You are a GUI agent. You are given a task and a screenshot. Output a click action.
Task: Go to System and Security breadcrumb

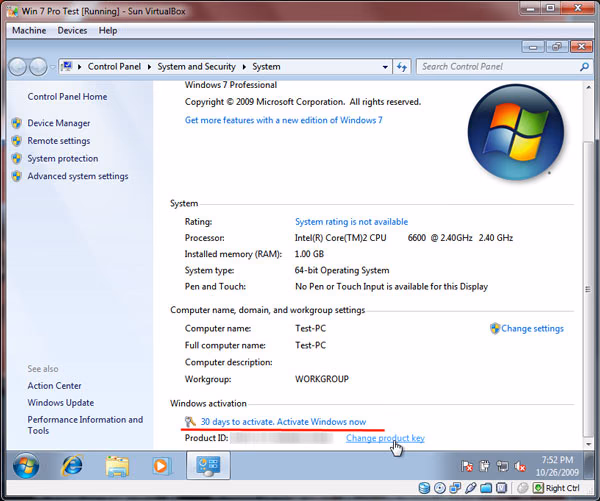coord(196,67)
